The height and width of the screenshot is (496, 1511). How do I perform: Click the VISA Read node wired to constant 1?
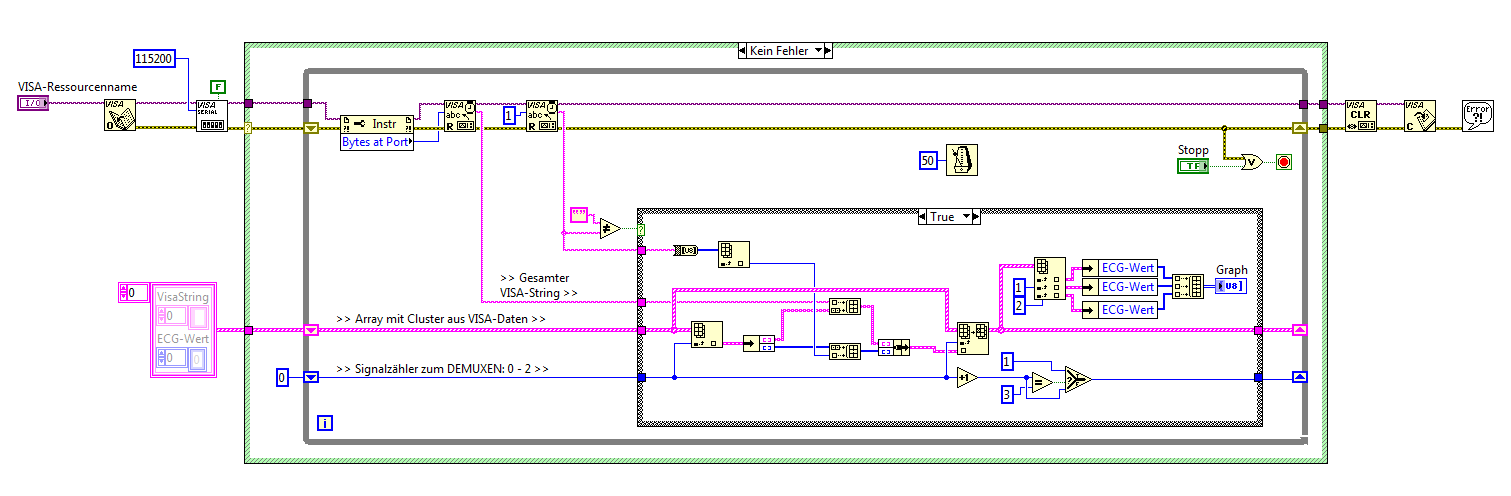pyautogui.click(x=542, y=115)
